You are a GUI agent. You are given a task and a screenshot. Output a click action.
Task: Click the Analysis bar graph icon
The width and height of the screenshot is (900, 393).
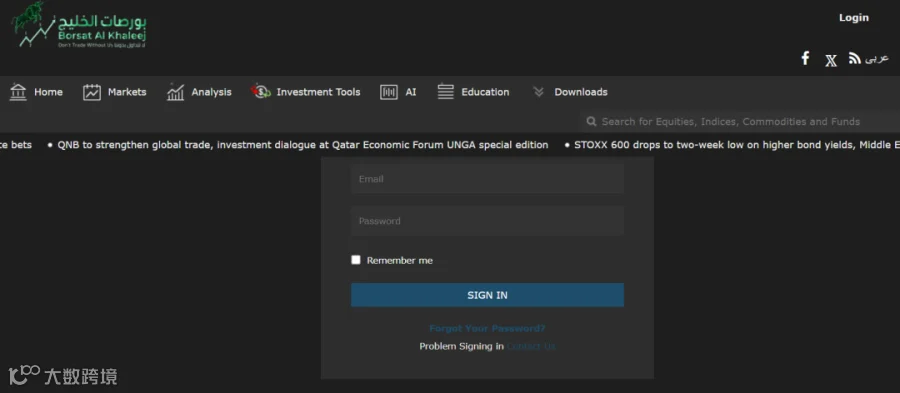pos(176,92)
